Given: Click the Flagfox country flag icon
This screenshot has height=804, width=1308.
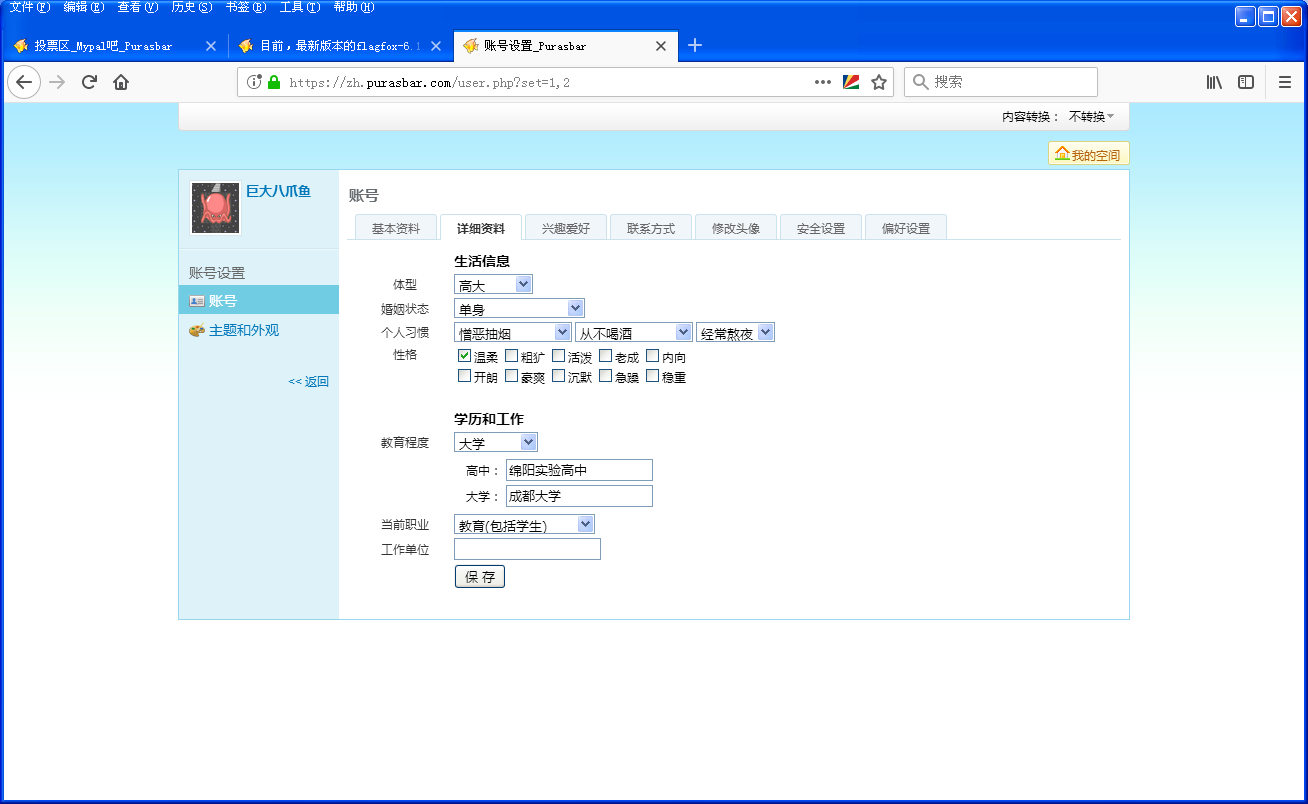Looking at the screenshot, I should pyautogui.click(x=851, y=82).
